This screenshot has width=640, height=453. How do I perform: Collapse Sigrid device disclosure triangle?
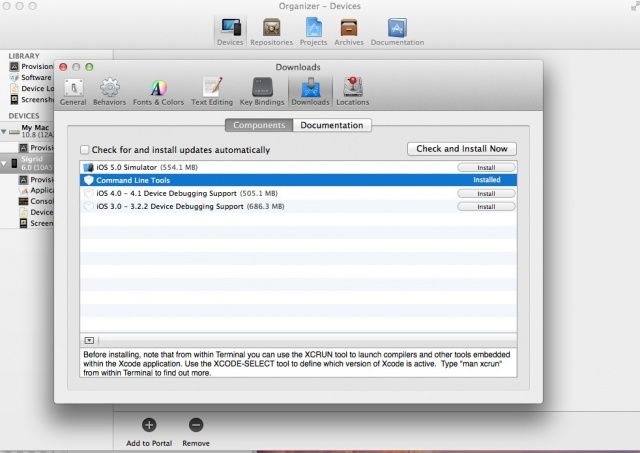pyautogui.click(x=4, y=164)
